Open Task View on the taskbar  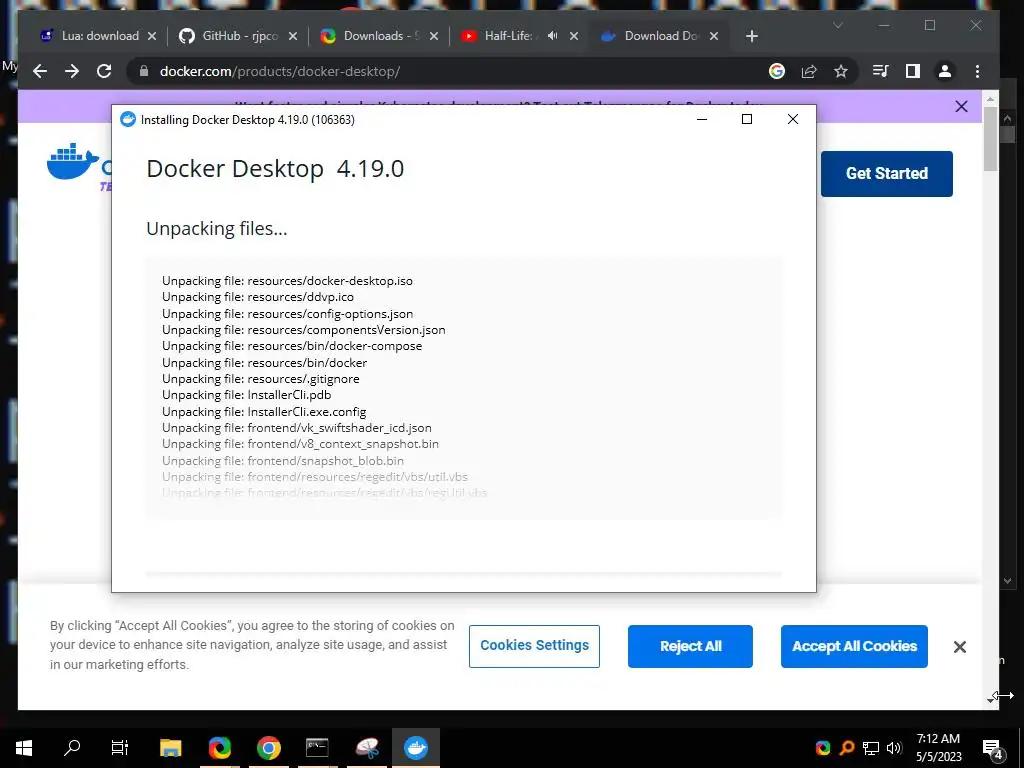click(120, 748)
